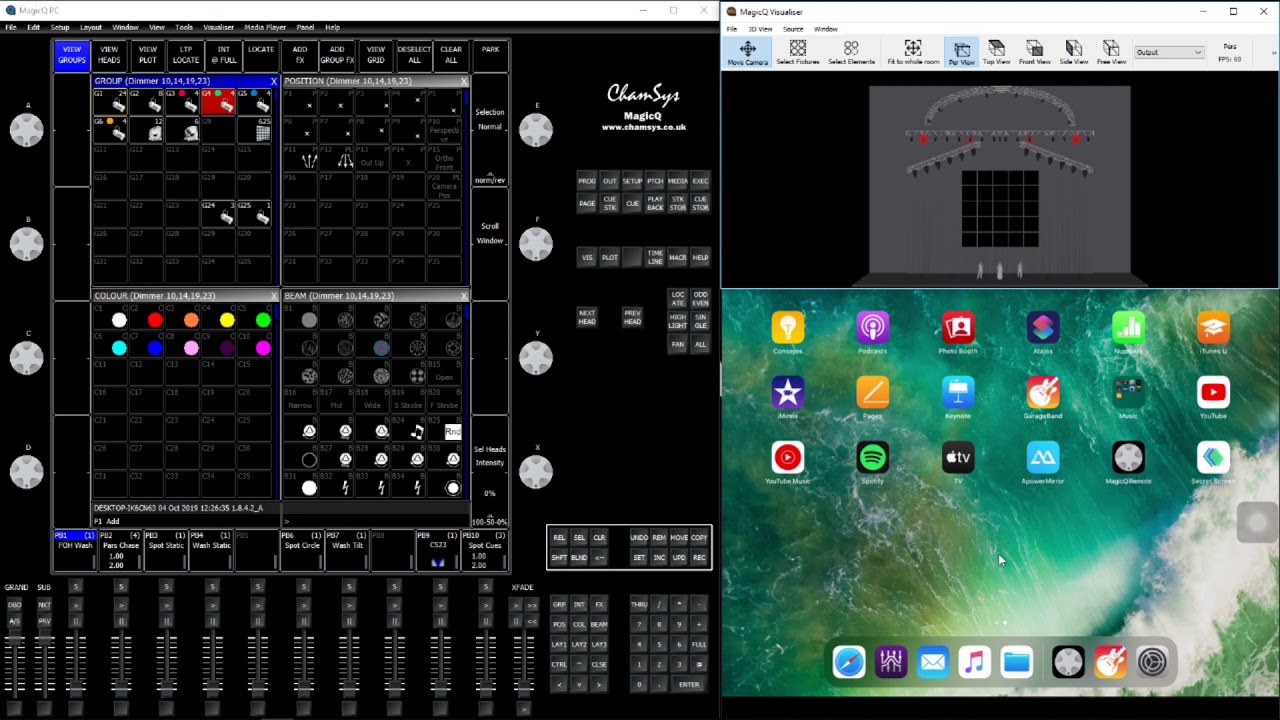
Task: Tap the AssistiveTouch floating button
Action: pos(1257,523)
